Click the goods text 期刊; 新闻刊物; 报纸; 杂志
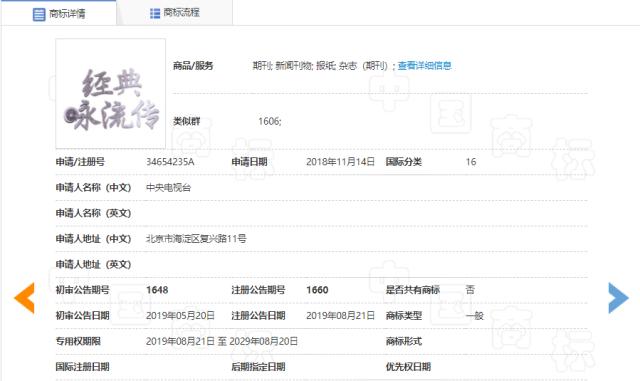The width and height of the screenshot is (640, 381). (320, 65)
